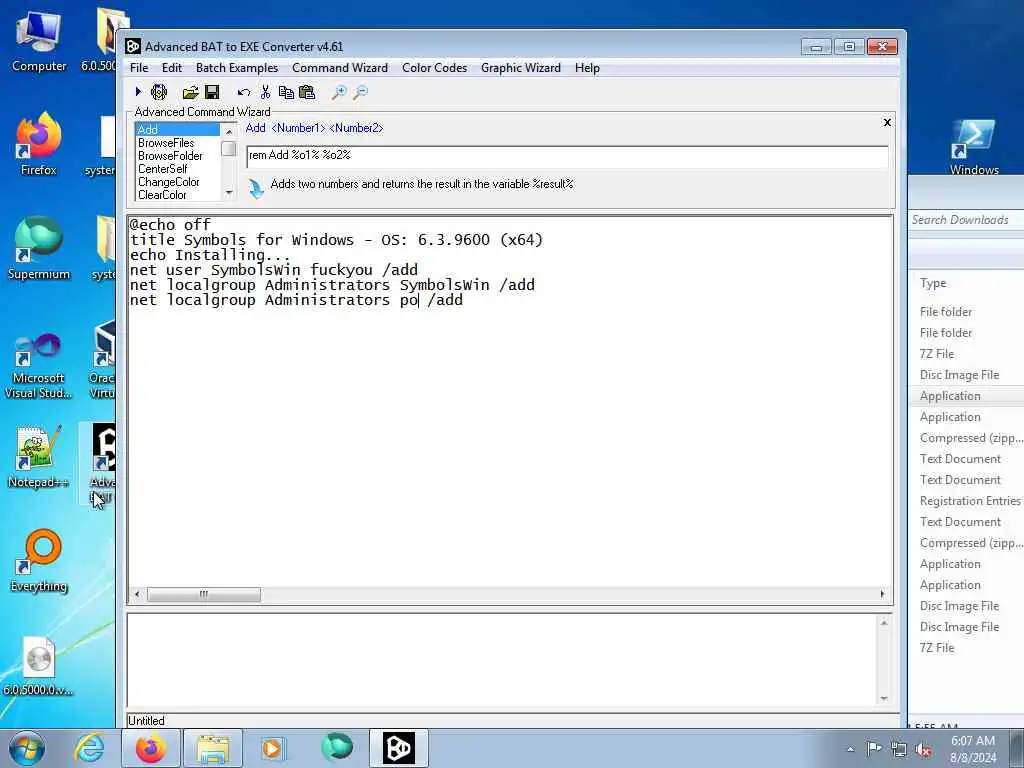Click the 'net user SymbolsWin' line
1024x768 pixels.
point(274,270)
